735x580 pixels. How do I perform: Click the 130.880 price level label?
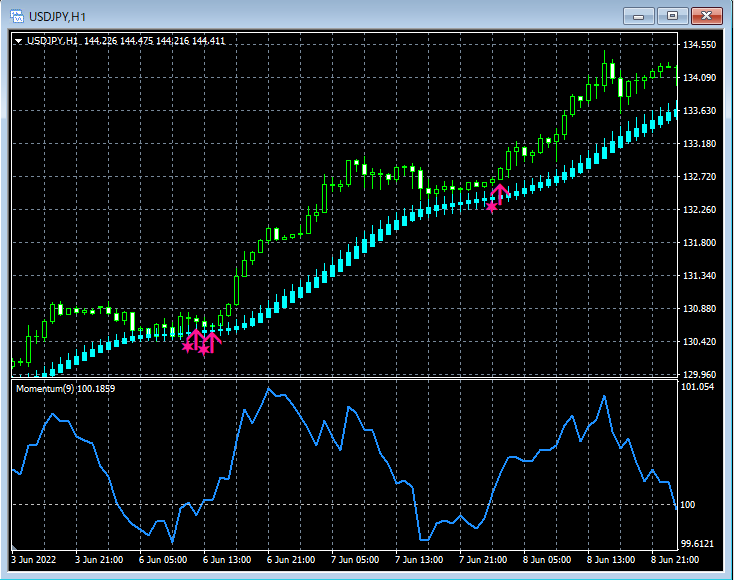point(699,309)
